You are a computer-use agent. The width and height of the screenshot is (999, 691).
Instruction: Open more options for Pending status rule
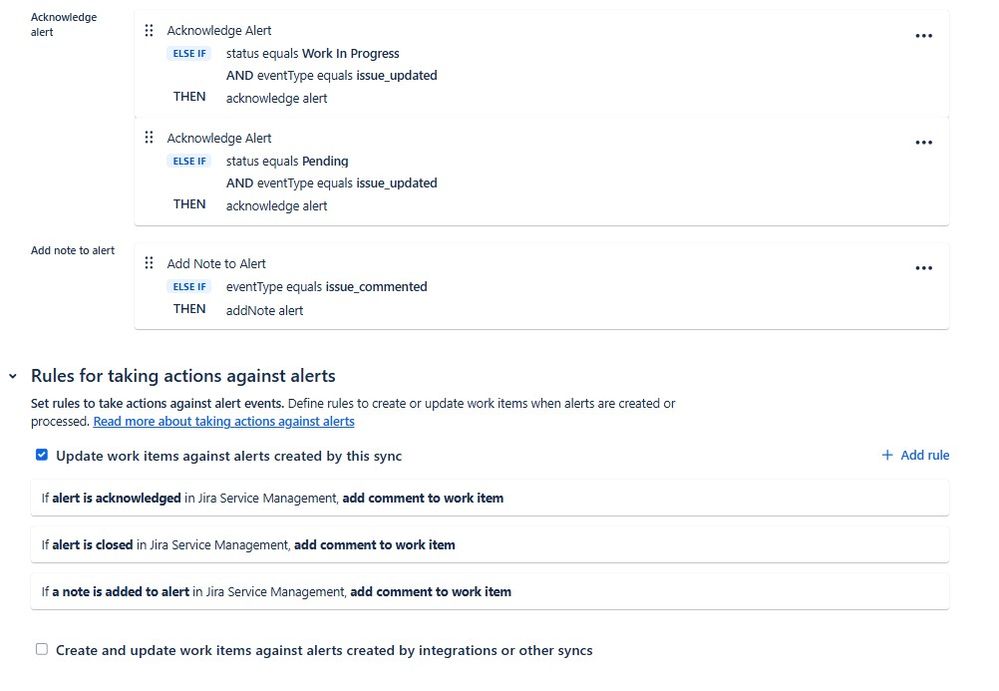point(923,143)
